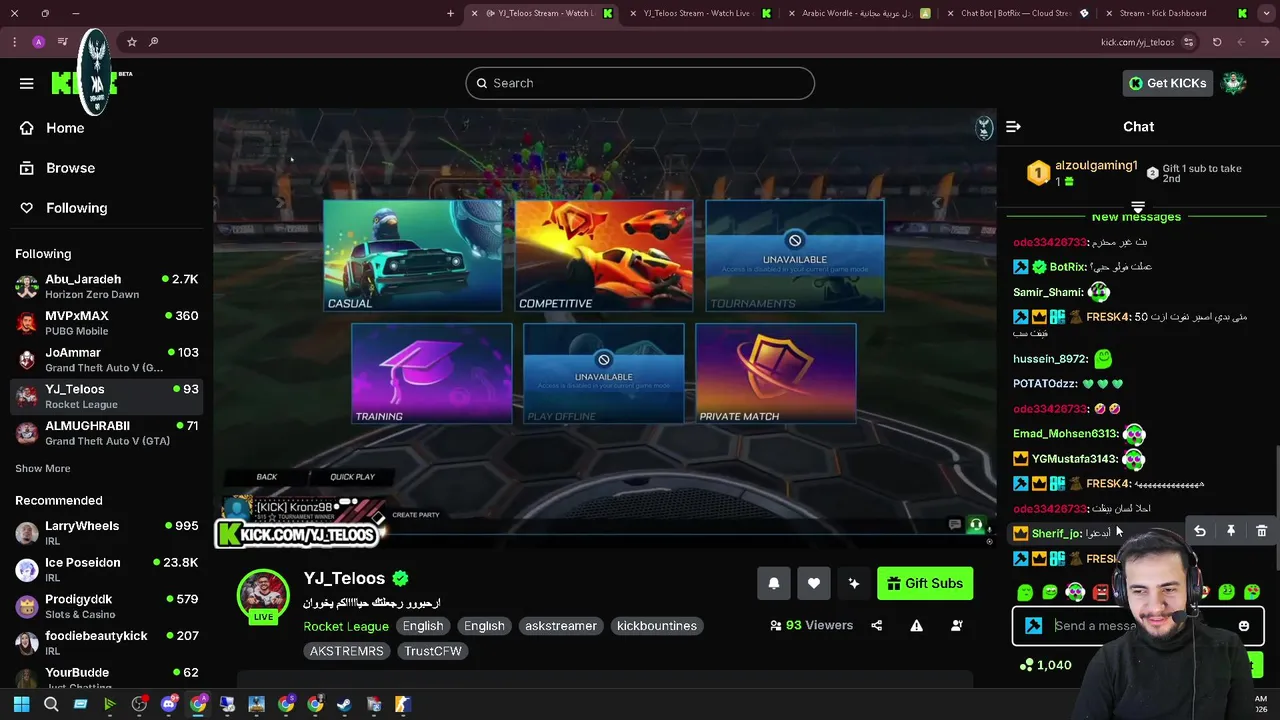Switch to Chat Bot BotRix tab
This screenshot has width=1280, height=720.
[x=1016, y=13]
